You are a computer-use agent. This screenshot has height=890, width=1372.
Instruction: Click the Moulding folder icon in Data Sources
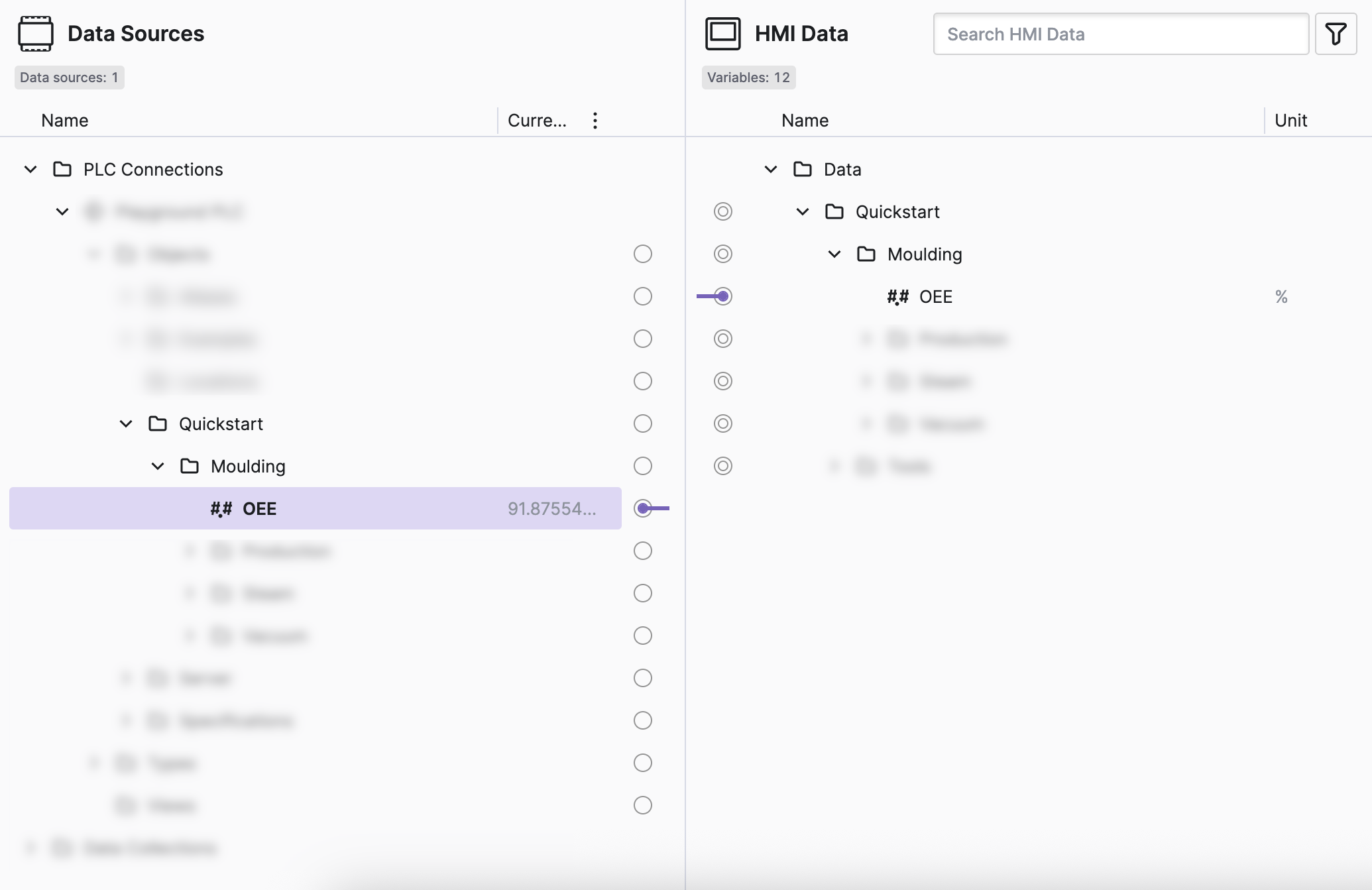(190, 467)
